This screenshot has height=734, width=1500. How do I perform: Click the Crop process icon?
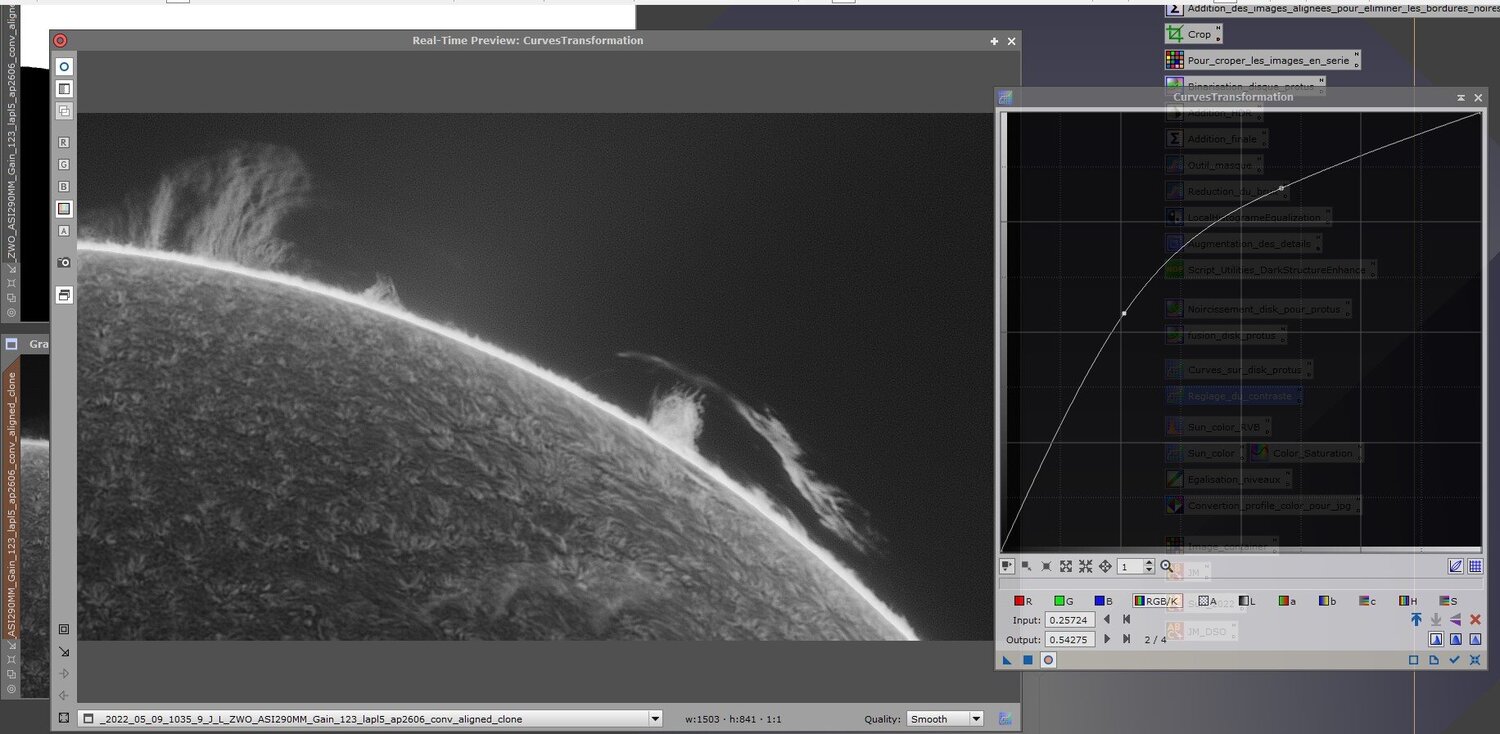(1175, 34)
